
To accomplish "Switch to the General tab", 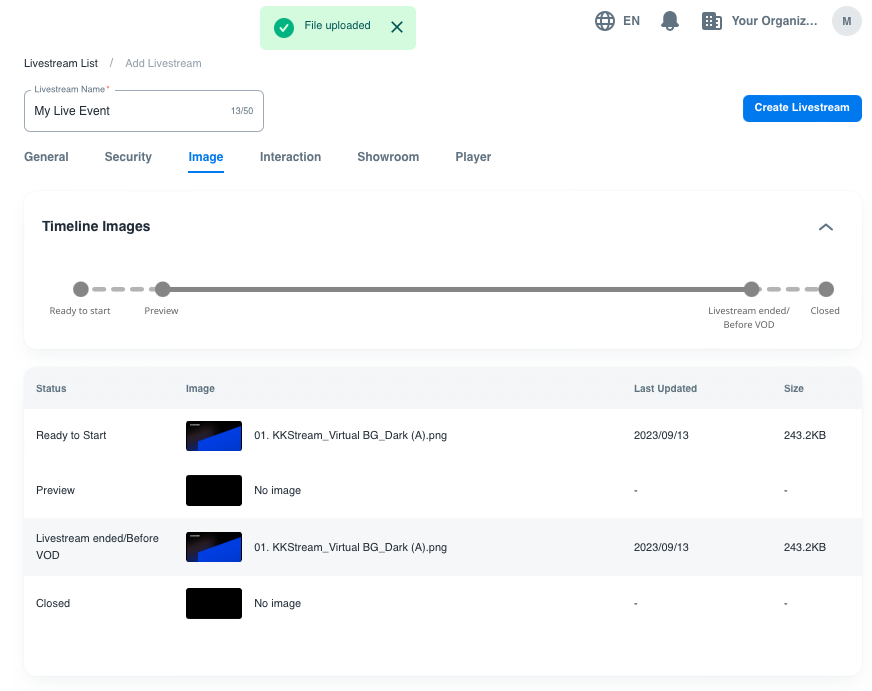I will (x=46, y=157).
